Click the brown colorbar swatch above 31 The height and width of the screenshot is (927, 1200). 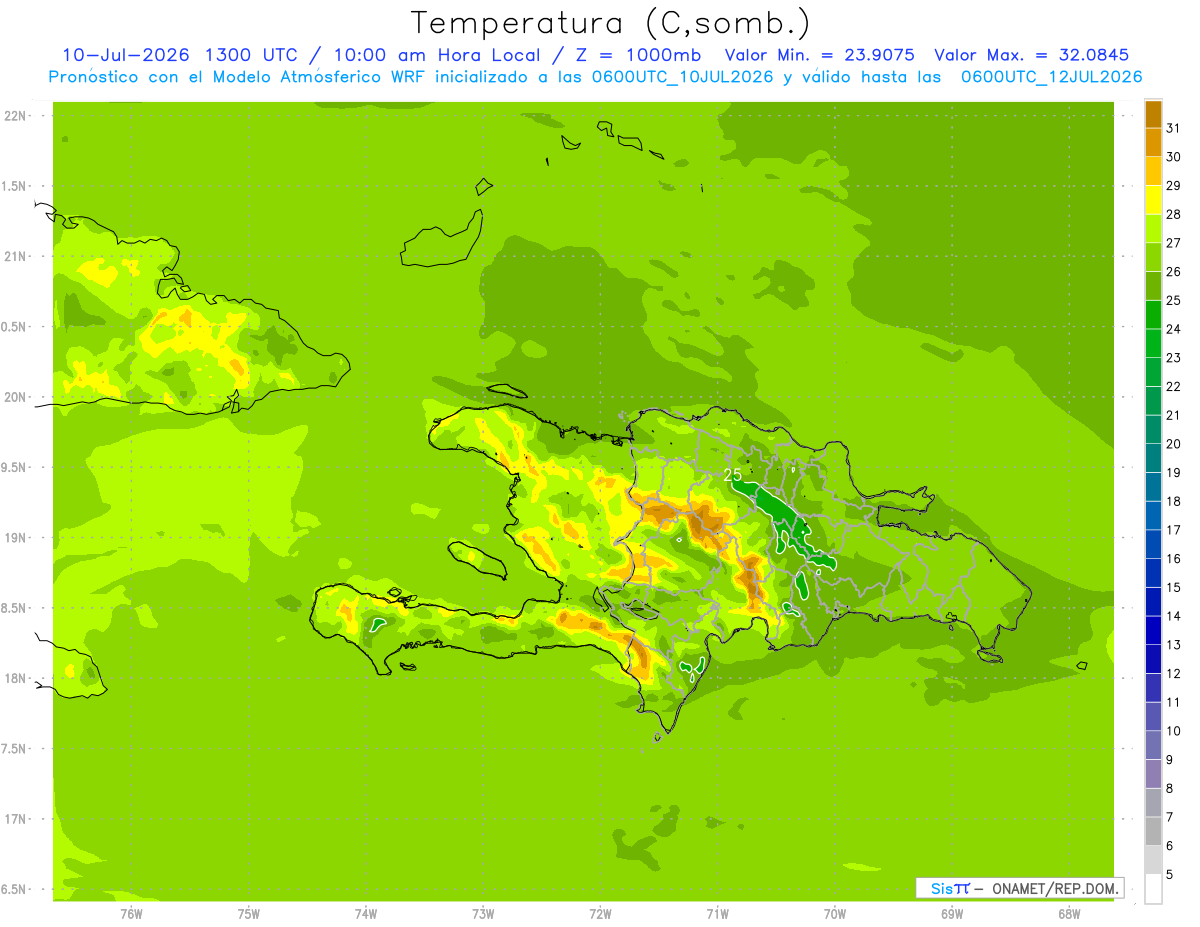[1153, 114]
